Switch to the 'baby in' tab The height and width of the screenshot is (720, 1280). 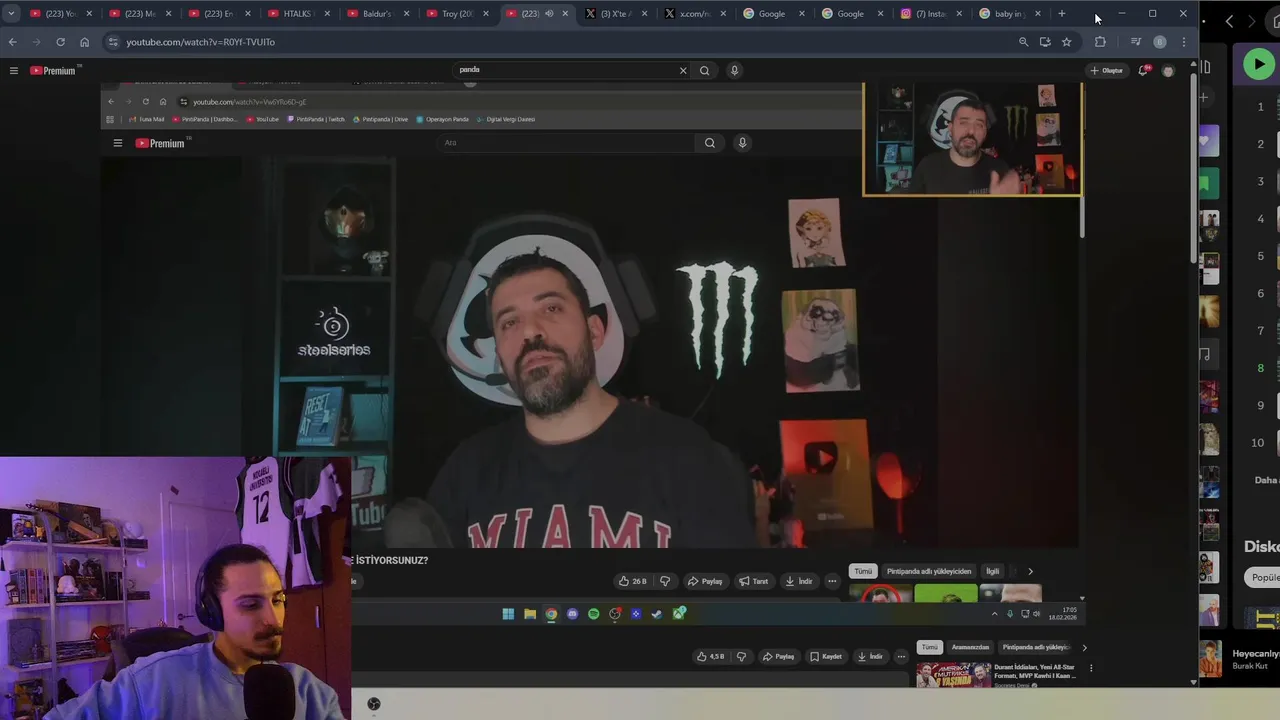[x=1009, y=14]
